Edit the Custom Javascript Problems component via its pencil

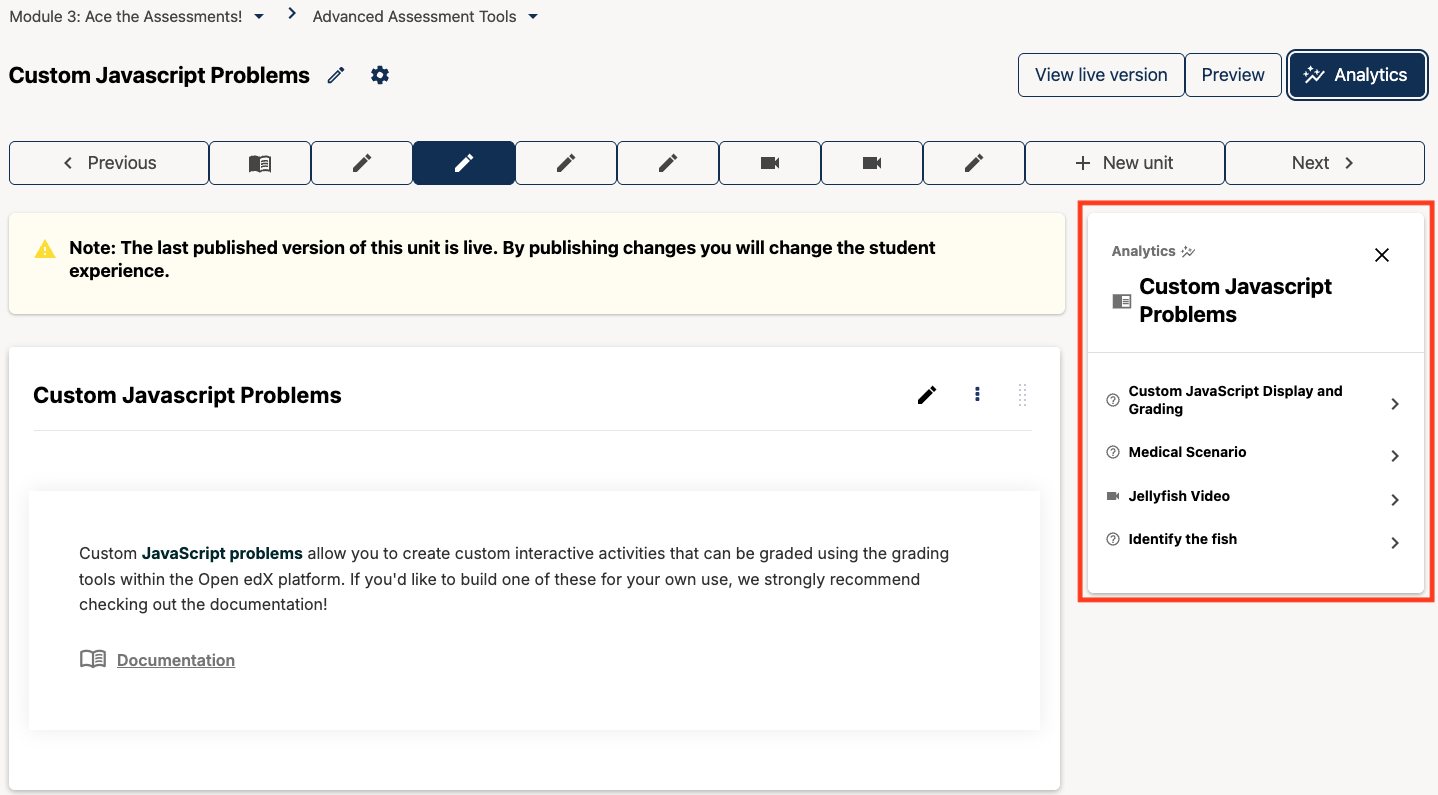[x=926, y=394]
